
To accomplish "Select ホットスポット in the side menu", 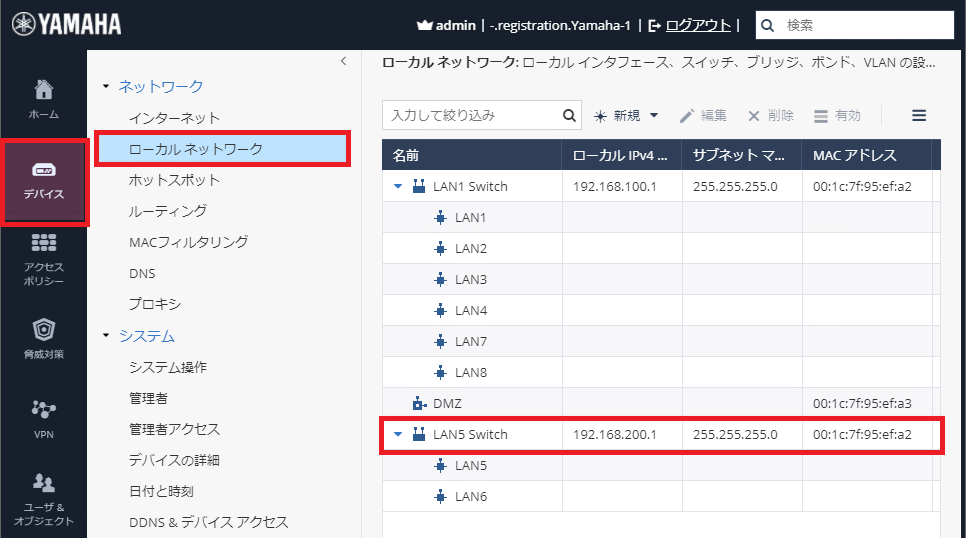I will tap(174, 180).
